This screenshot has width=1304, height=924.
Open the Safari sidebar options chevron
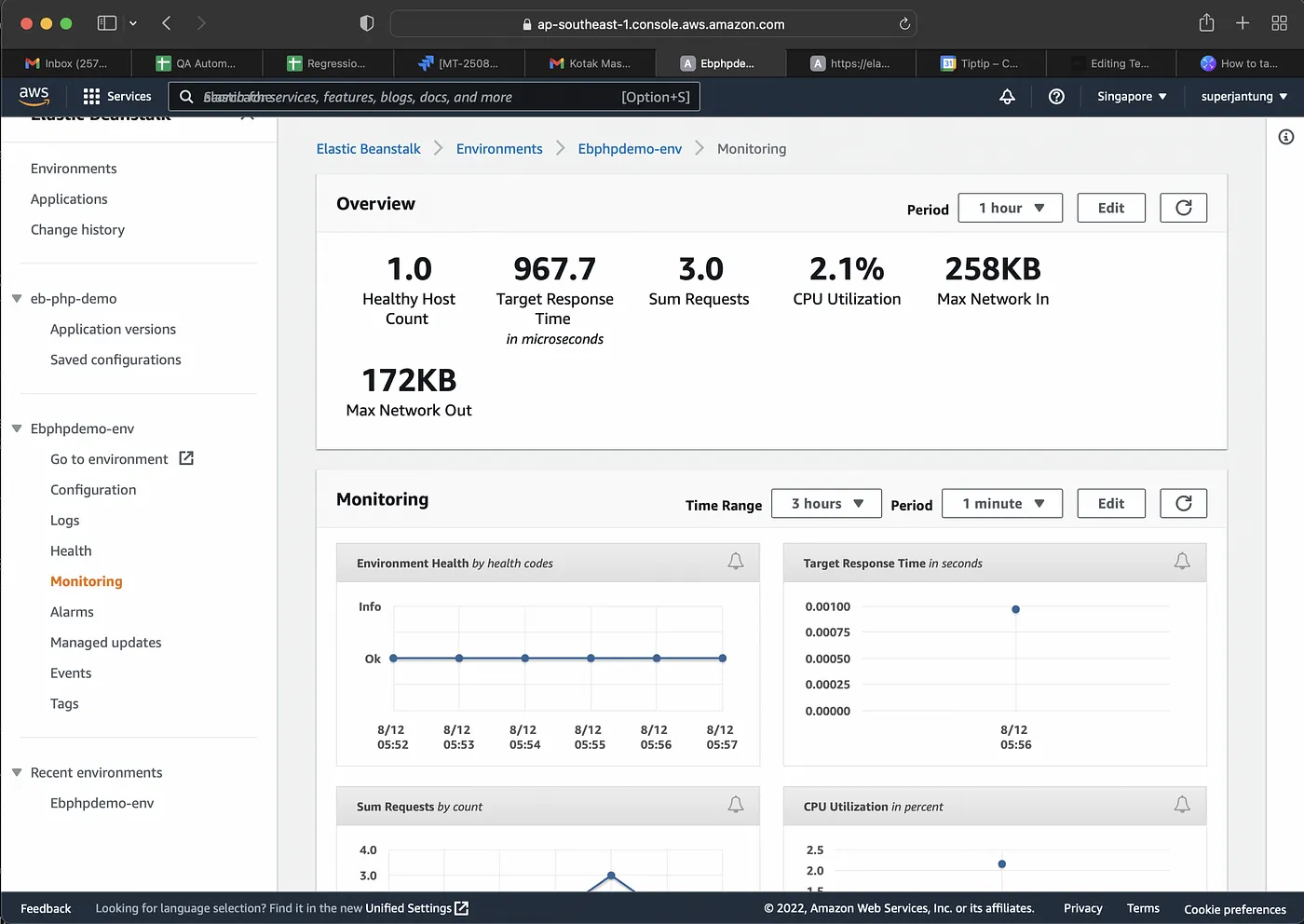tap(133, 23)
